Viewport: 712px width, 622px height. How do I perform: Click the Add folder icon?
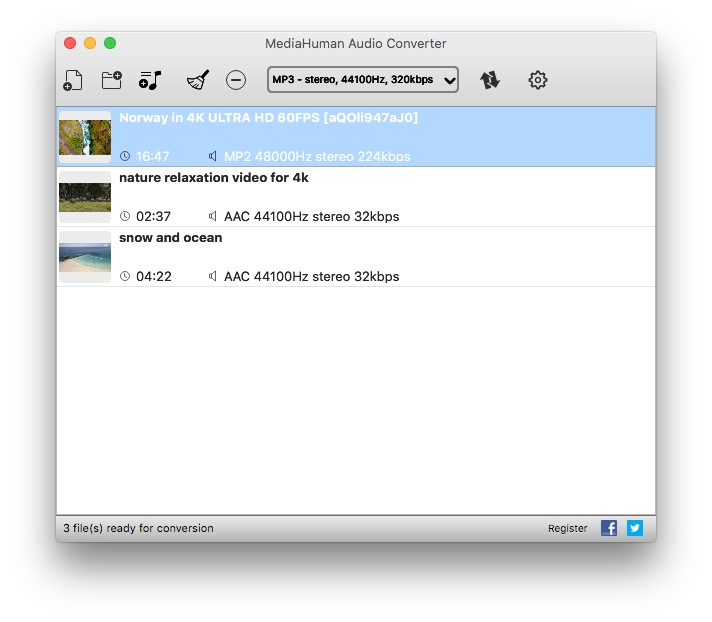(x=111, y=81)
